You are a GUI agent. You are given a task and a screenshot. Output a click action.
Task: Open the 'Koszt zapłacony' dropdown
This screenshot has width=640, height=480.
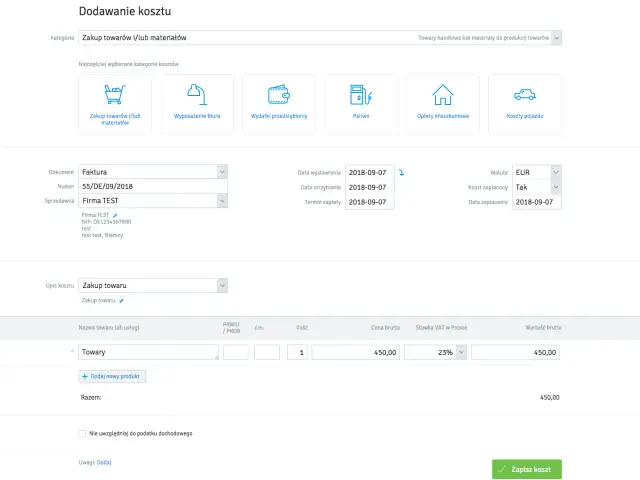[x=556, y=187]
